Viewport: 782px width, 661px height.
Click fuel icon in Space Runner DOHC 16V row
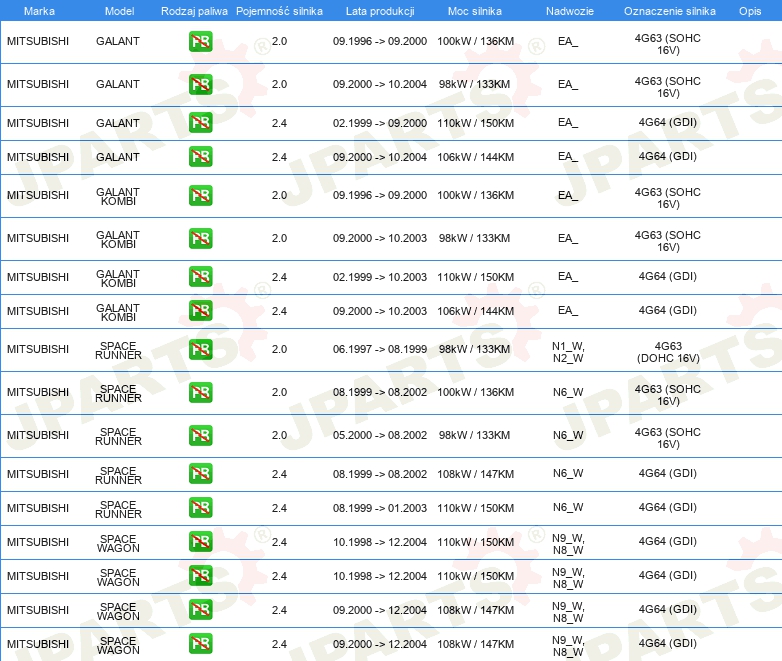pyautogui.click(x=200, y=349)
